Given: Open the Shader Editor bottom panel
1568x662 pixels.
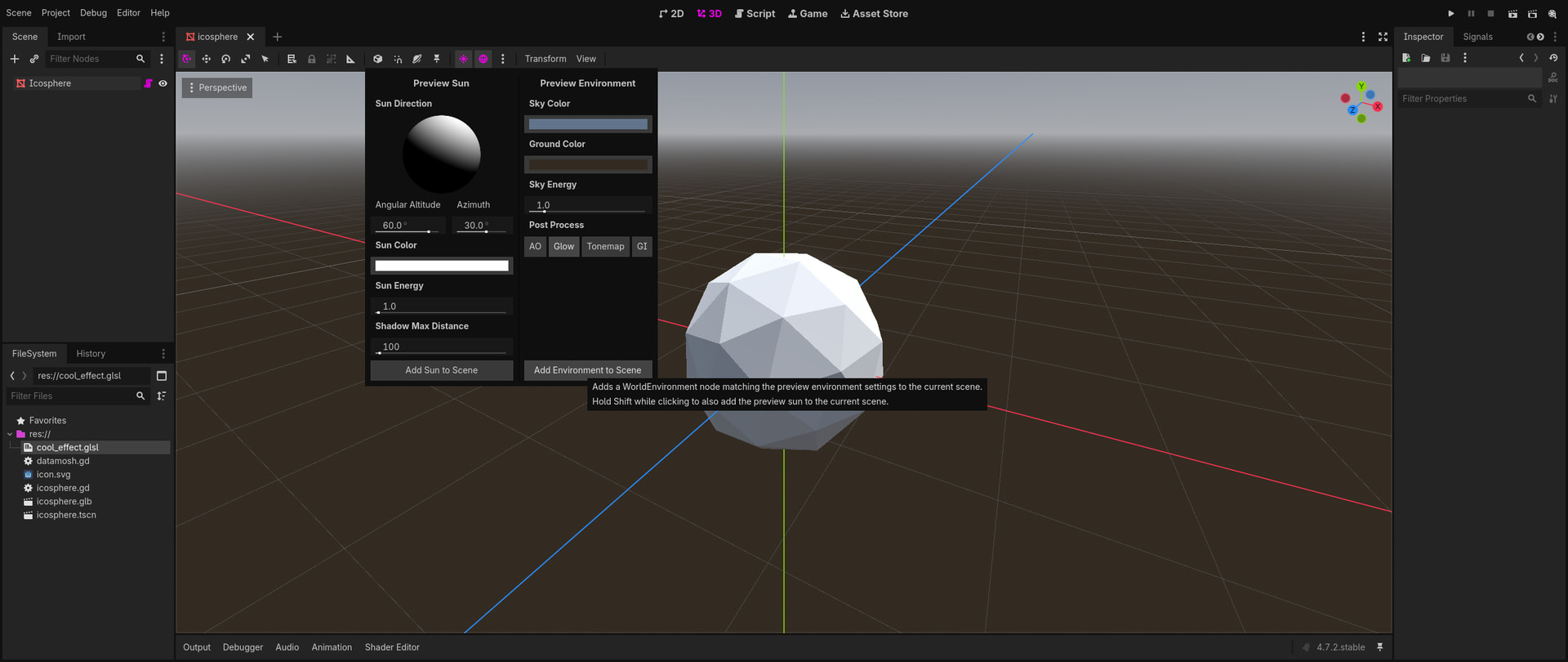Looking at the screenshot, I should (x=392, y=647).
